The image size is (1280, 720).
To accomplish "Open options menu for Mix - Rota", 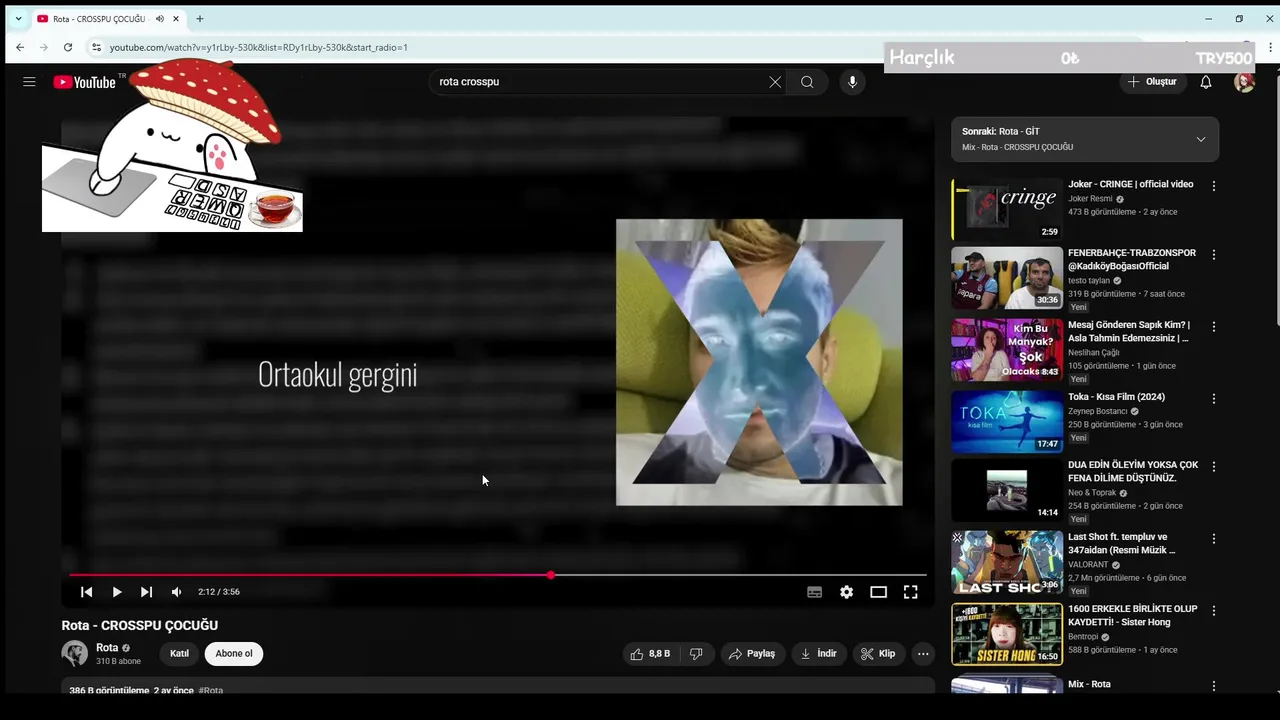I will pos(1214,686).
